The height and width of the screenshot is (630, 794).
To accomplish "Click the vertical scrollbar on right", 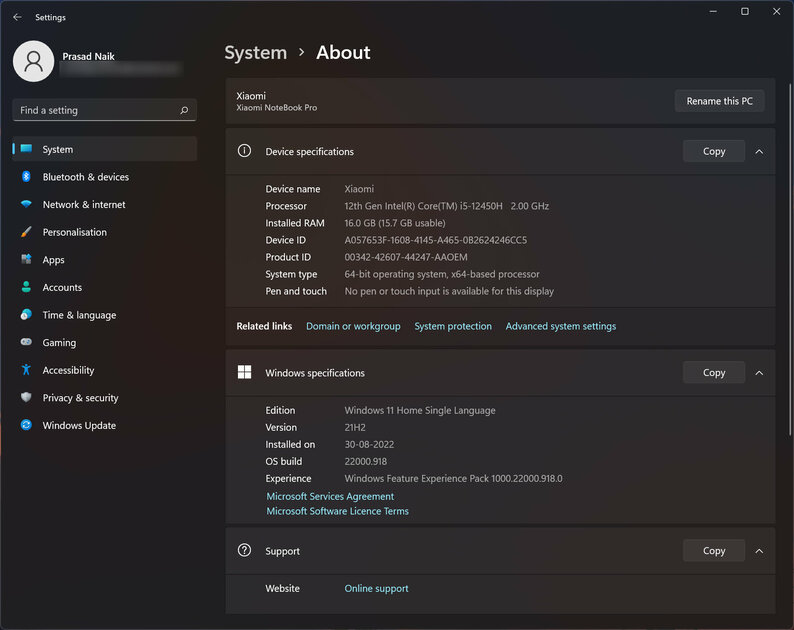I will click(790, 258).
